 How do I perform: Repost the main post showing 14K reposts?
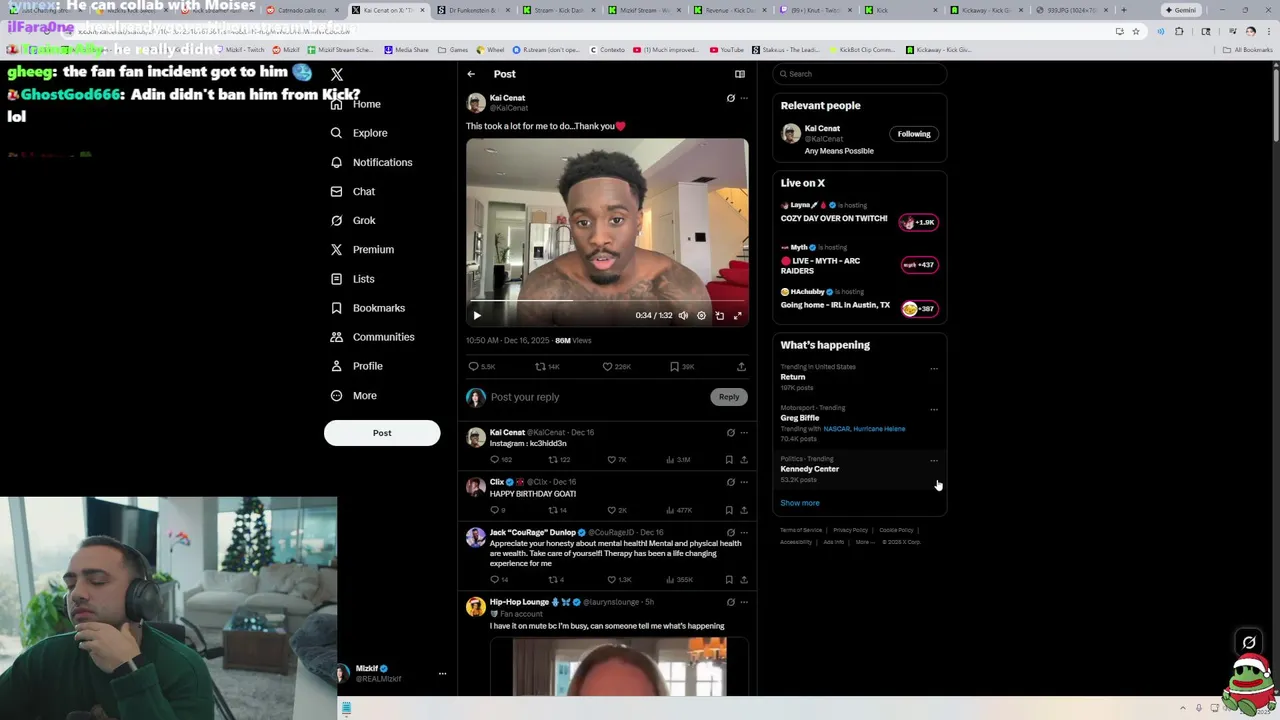click(540, 367)
